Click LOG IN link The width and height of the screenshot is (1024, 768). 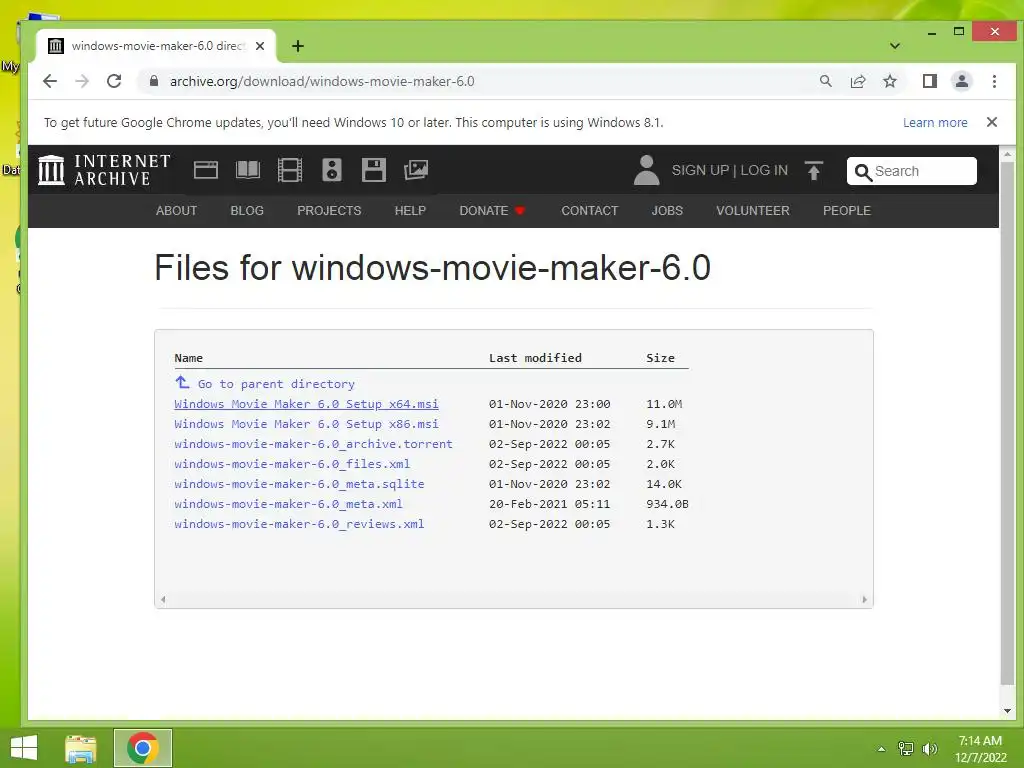(763, 170)
